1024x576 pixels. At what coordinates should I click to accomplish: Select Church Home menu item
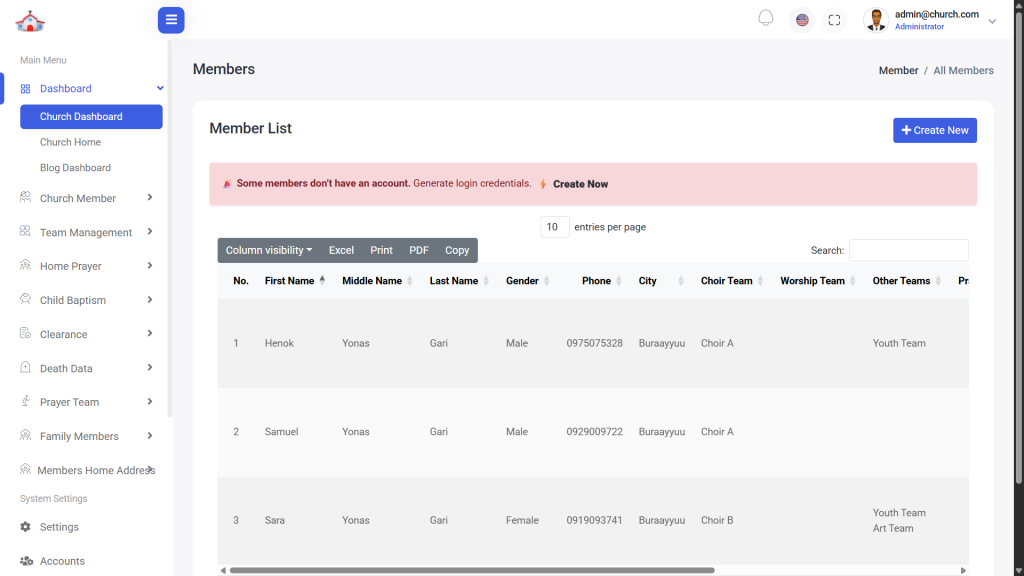coord(70,142)
